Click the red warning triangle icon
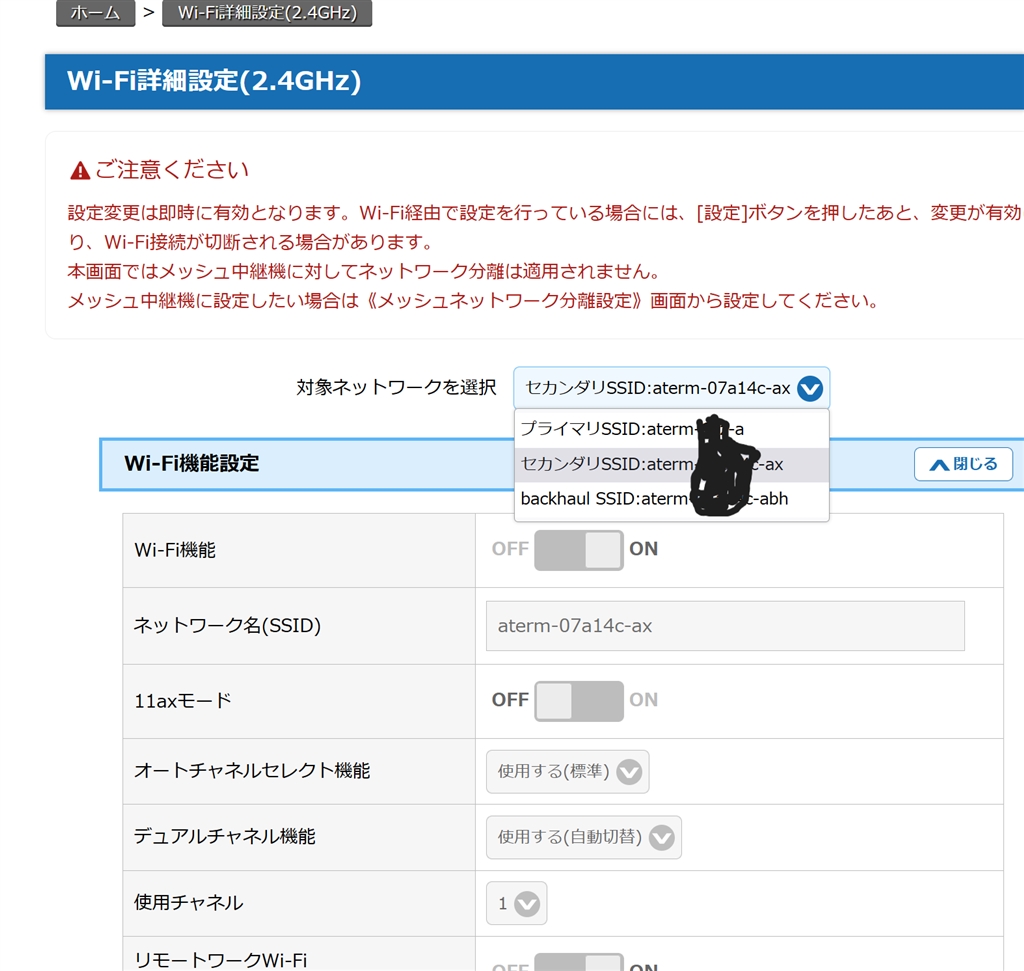1024x971 pixels. (80, 171)
